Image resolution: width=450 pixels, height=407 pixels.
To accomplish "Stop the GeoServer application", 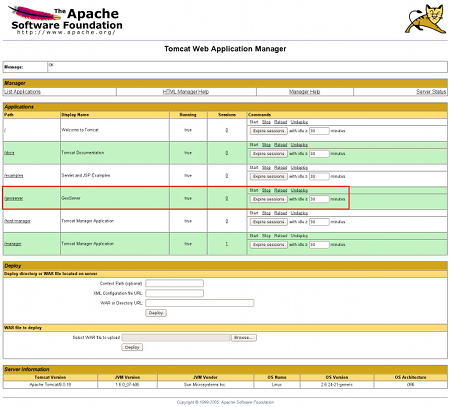I will tap(266, 190).
